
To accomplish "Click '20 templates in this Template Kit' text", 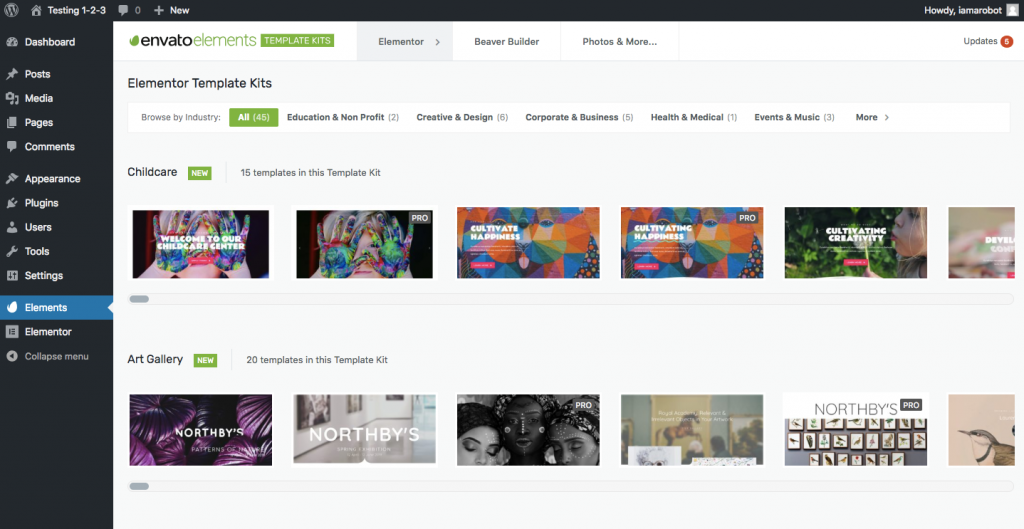I will click(x=317, y=360).
